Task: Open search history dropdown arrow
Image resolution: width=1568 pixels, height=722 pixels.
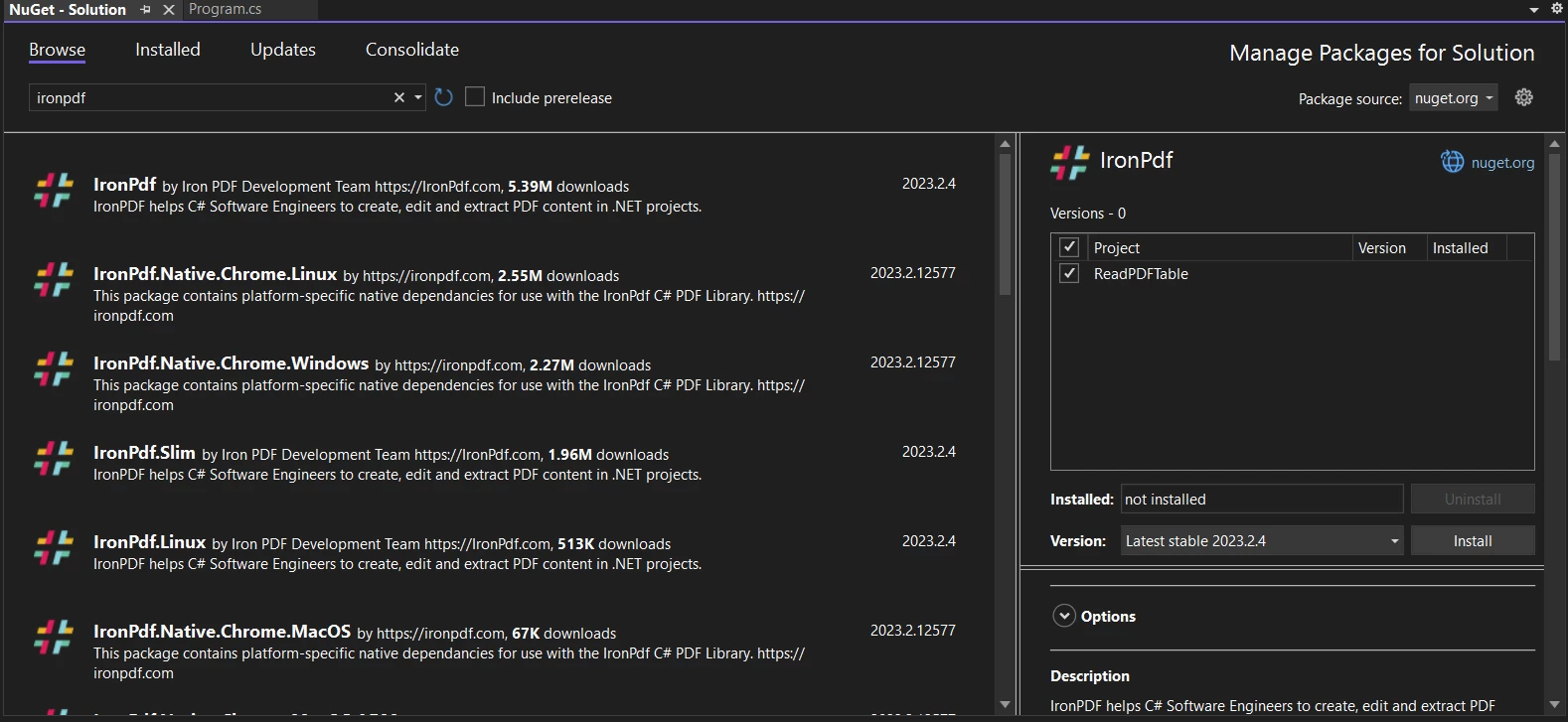Action: tap(418, 97)
